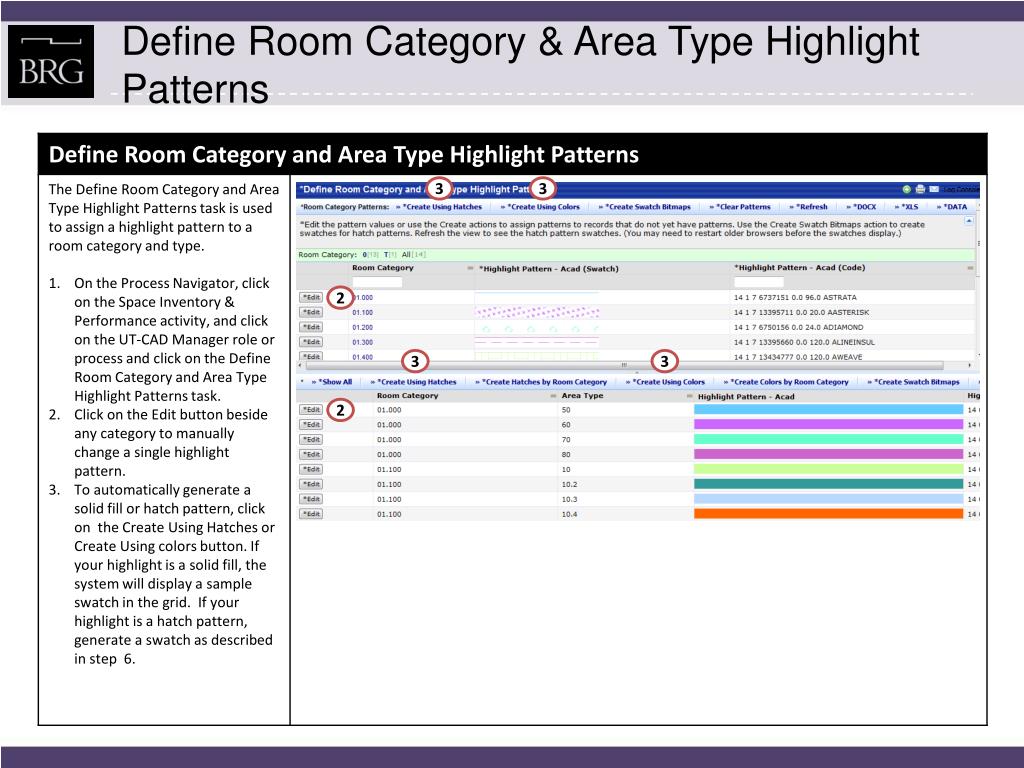This screenshot has width=1024, height=768.
Task: Open lower grid Room Category column menu
Action: (x=553, y=396)
